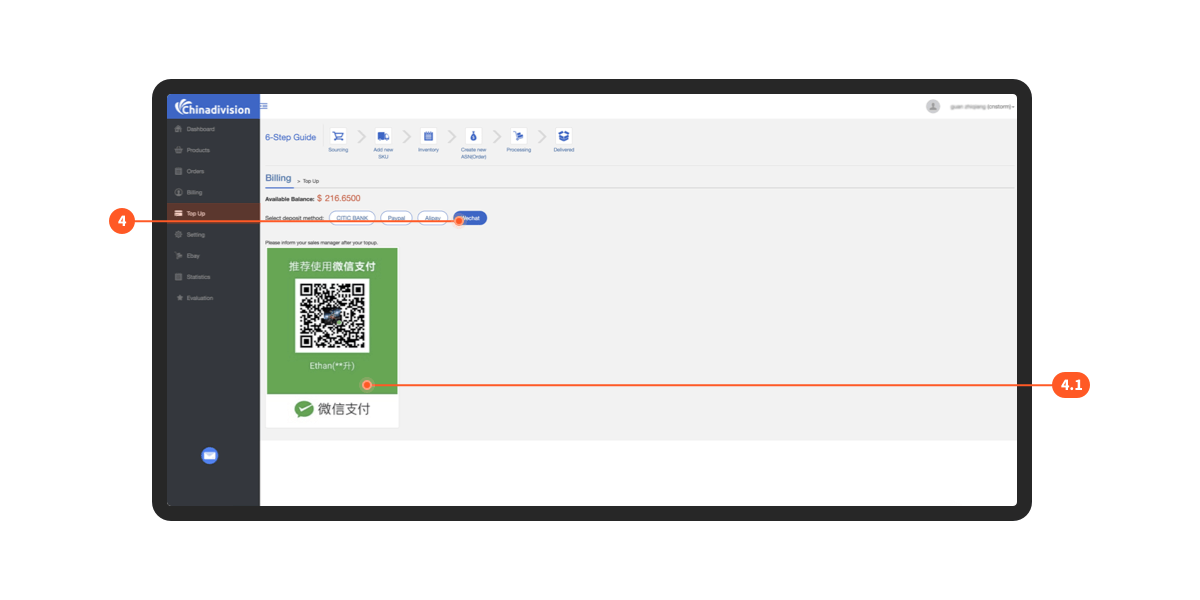Click 'Please inform your sales manager' note
Image resolution: width=1200 pixels, height=600 pixels.
point(321,242)
